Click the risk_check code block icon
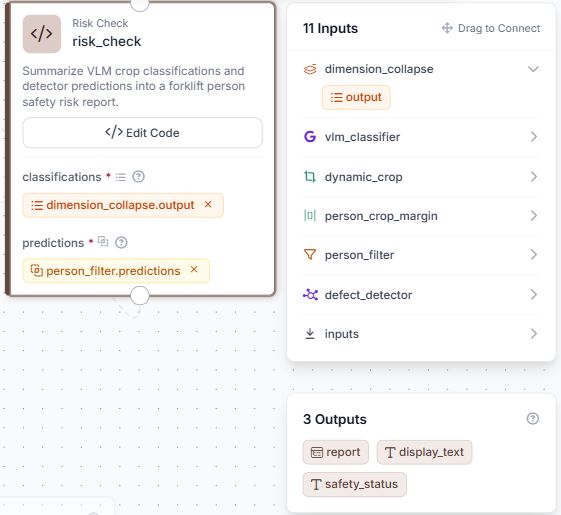The height and width of the screenshot is (515, 561). pyautogui.click(x=42, y=34)
